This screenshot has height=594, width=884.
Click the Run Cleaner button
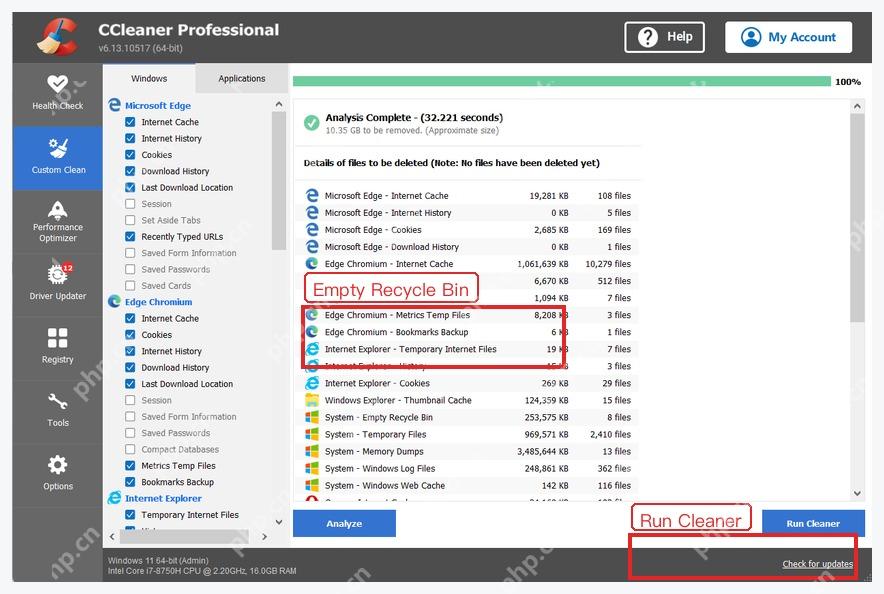pyautogui.click(x=813, y=524)
